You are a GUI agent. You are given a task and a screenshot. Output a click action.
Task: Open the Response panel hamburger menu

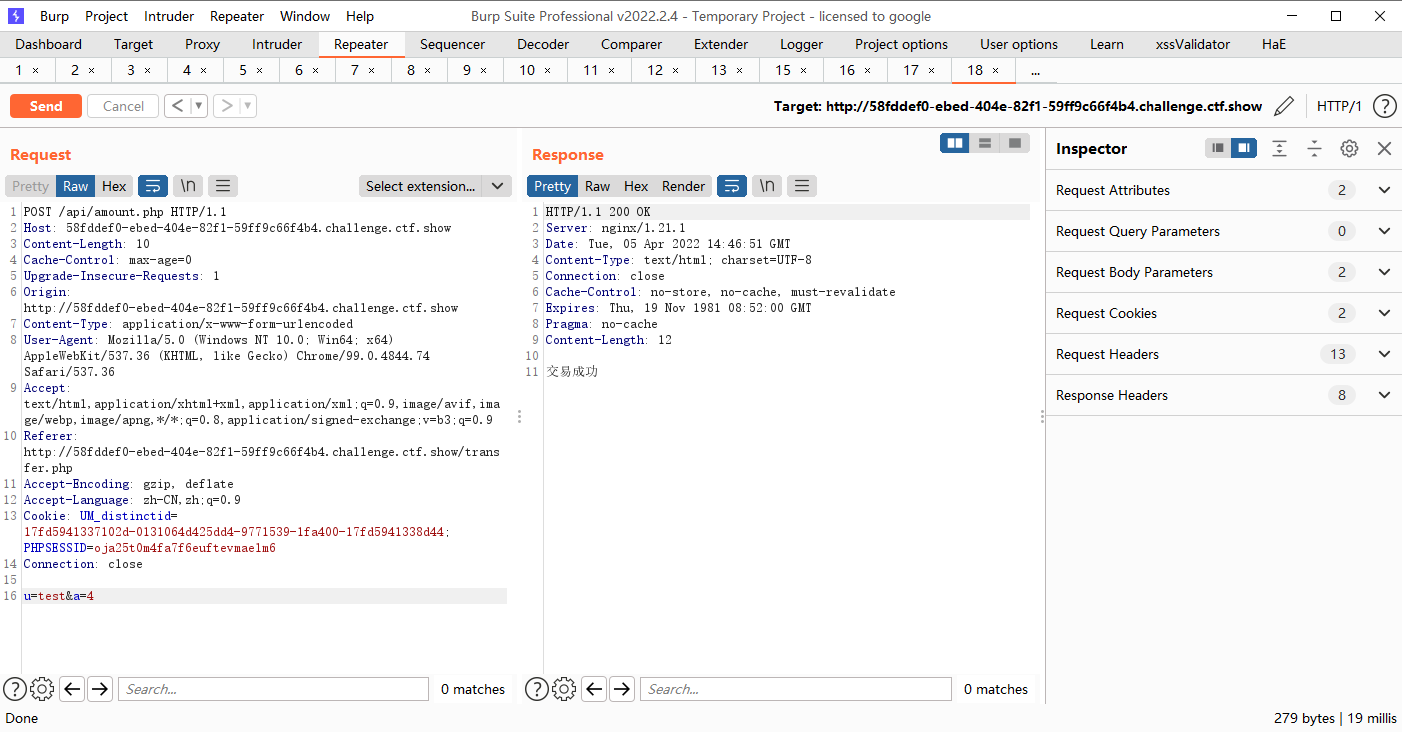coord(801,185)
